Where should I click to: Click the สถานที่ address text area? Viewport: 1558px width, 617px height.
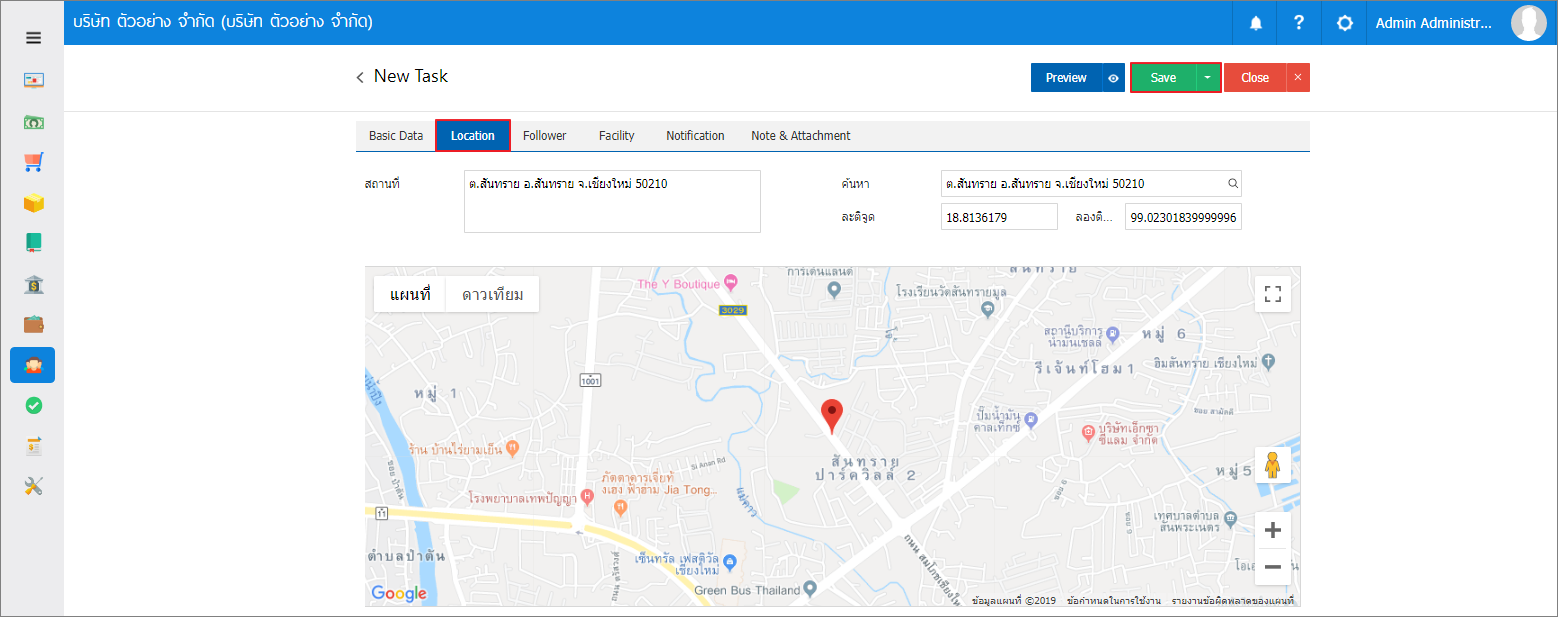click(x=612, y=201)
